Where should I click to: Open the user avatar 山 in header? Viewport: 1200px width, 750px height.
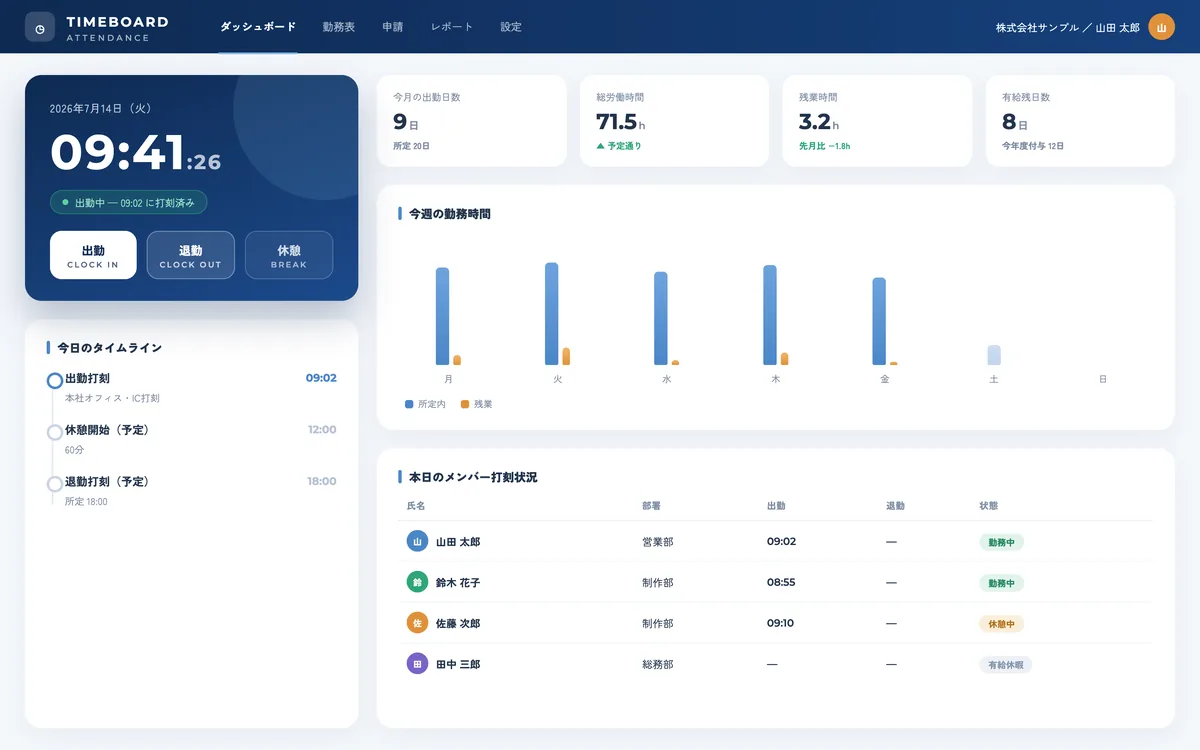(x=1161, y=27)
